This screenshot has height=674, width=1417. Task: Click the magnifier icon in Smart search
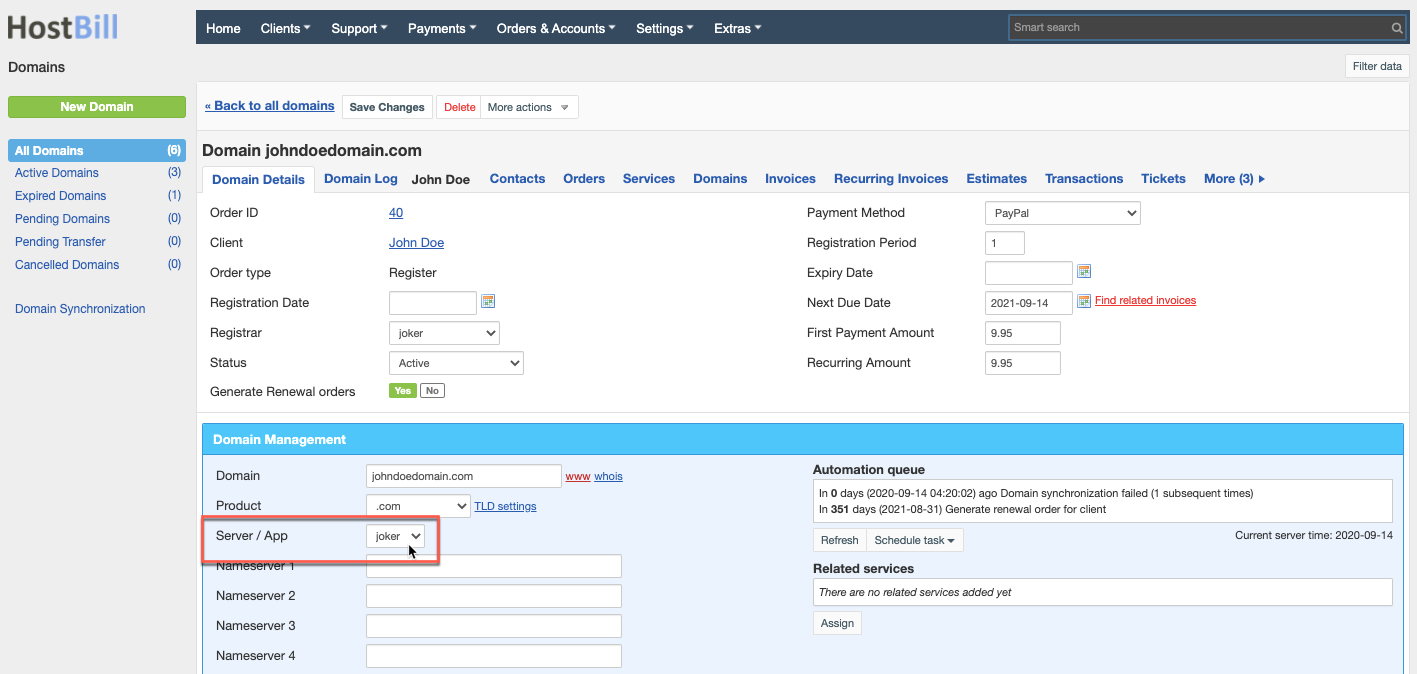1396,27
